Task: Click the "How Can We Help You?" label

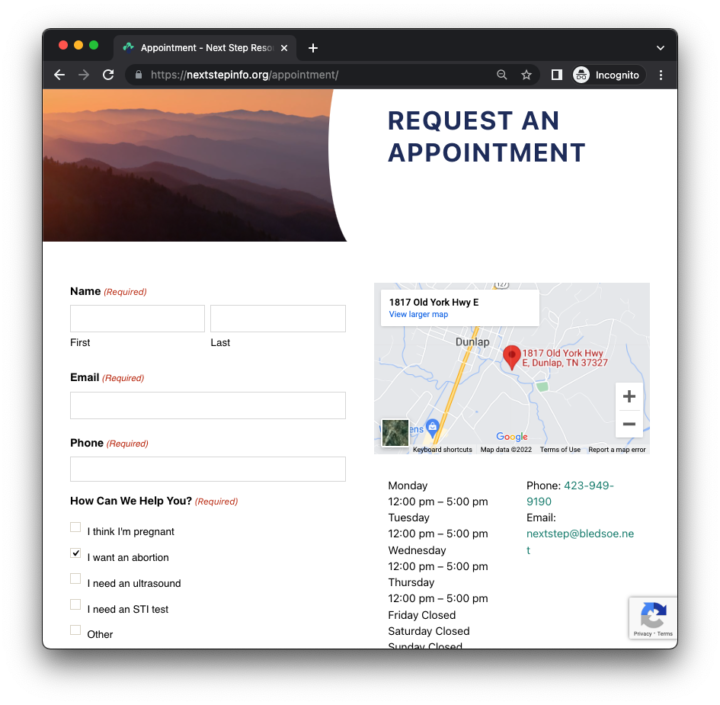Action: (x=131, y=501)
